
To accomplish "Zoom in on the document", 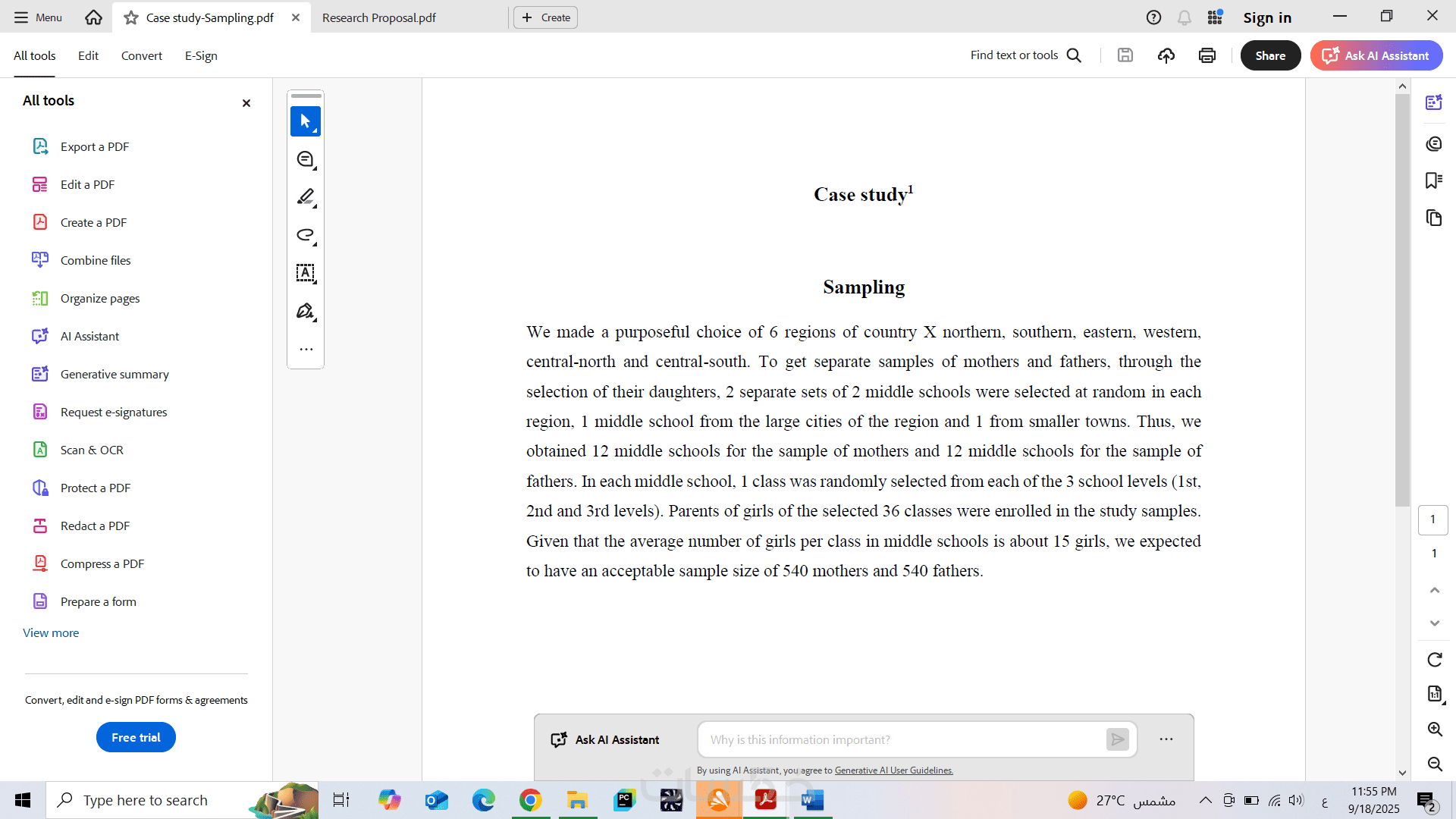I will click(1434, 730).
